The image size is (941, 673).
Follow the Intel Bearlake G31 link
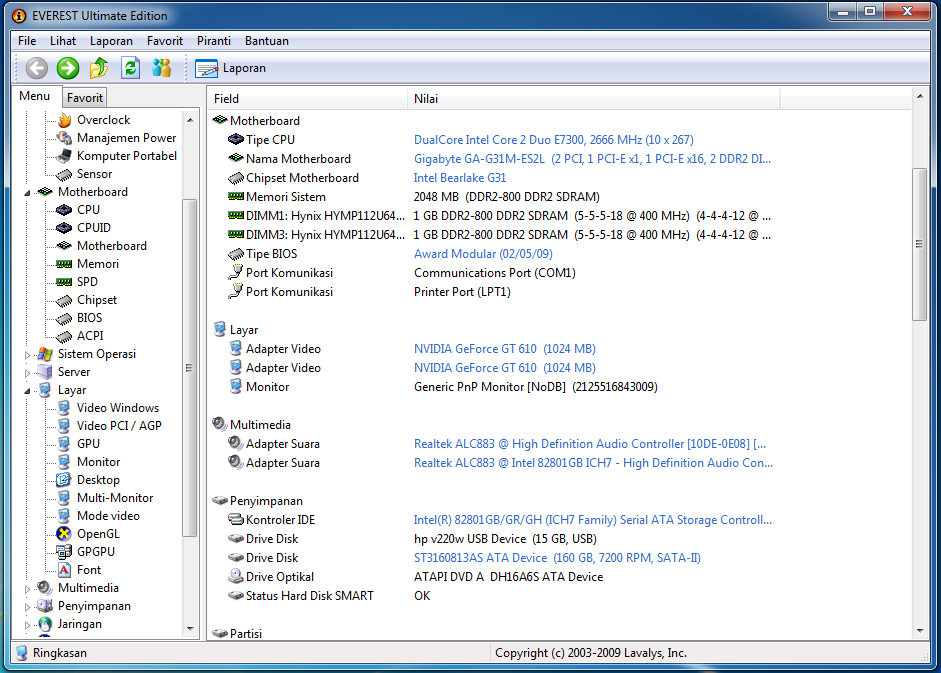click(x=460, y=178)
